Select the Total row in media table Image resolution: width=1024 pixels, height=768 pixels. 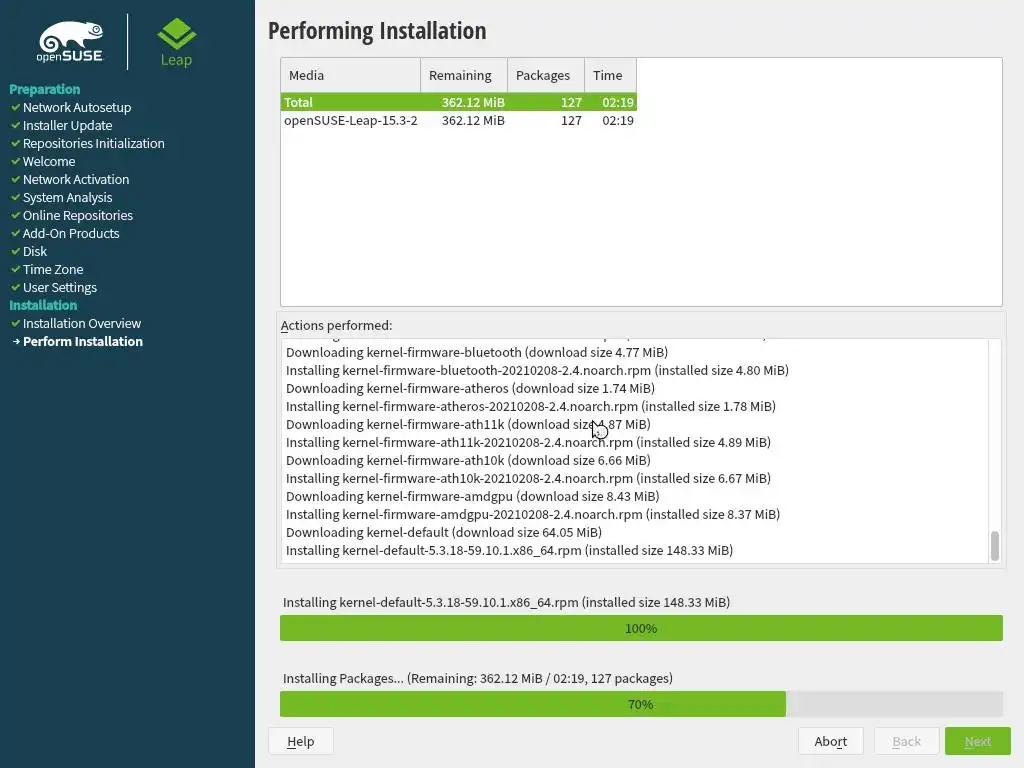458,102
